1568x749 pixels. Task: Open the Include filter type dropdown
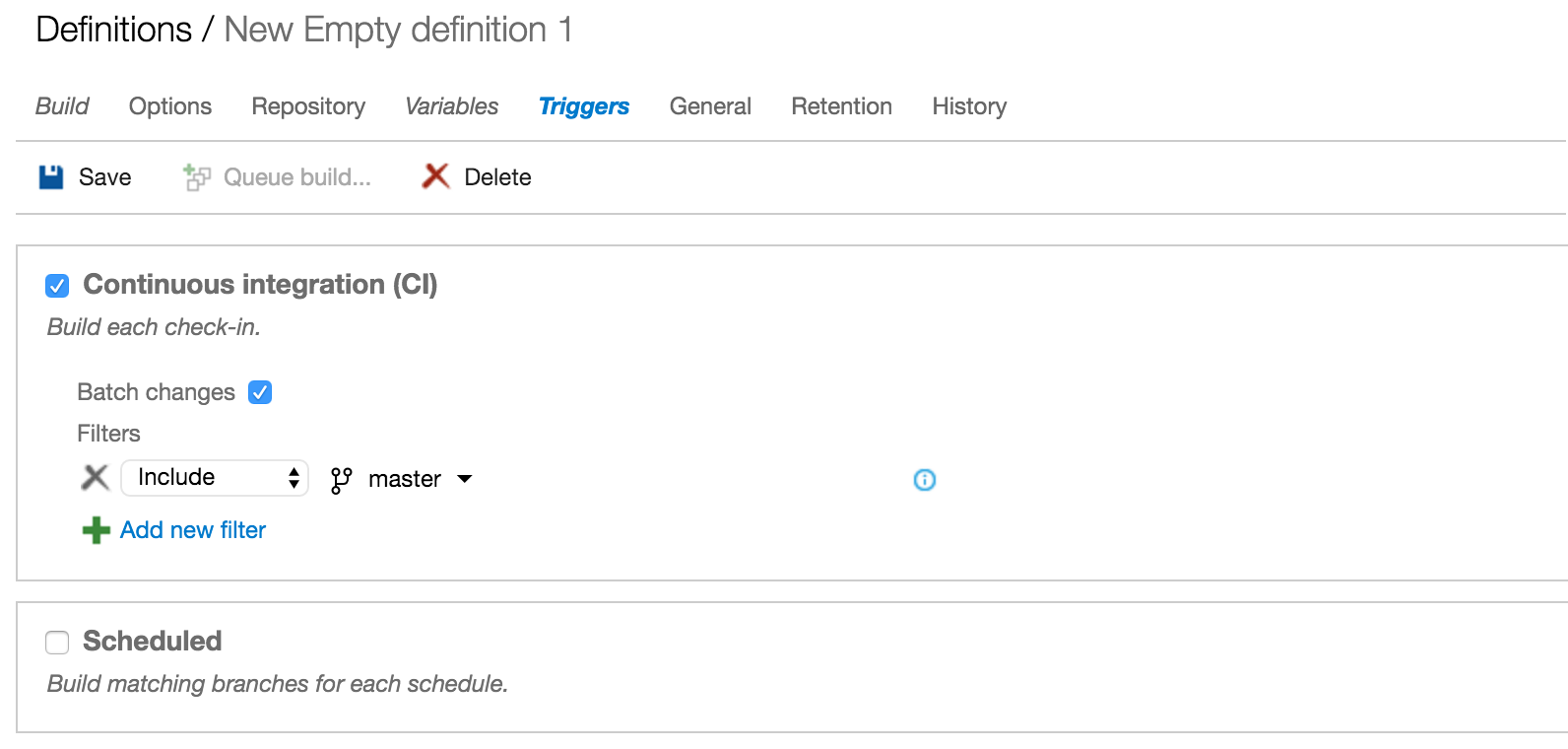click(x=215, y=478)
